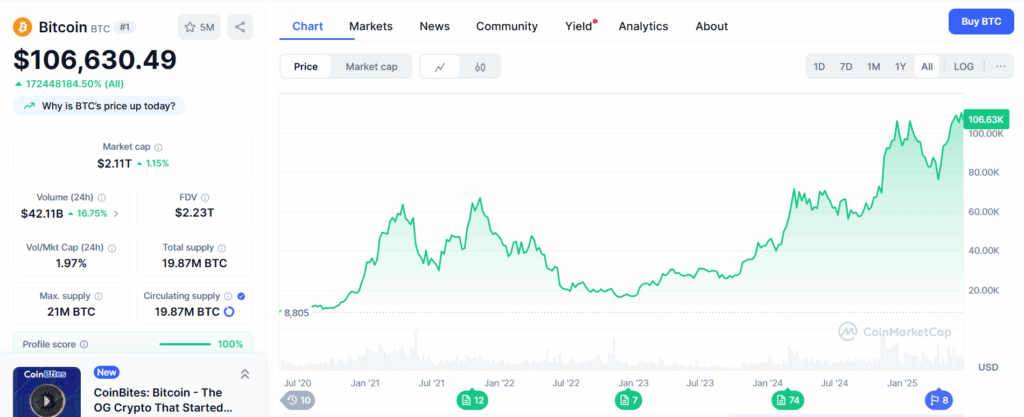The image size is (1024, 417).
Task: Set chart range to 1Y
Action: click(901, 67)
